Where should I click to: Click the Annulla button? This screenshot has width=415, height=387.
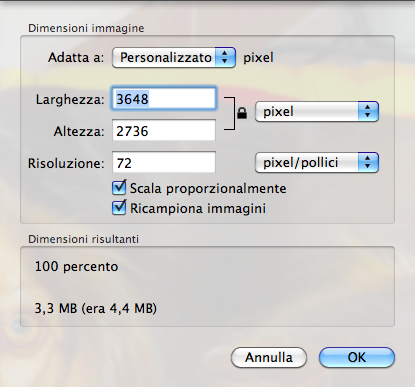pos(269,357)
